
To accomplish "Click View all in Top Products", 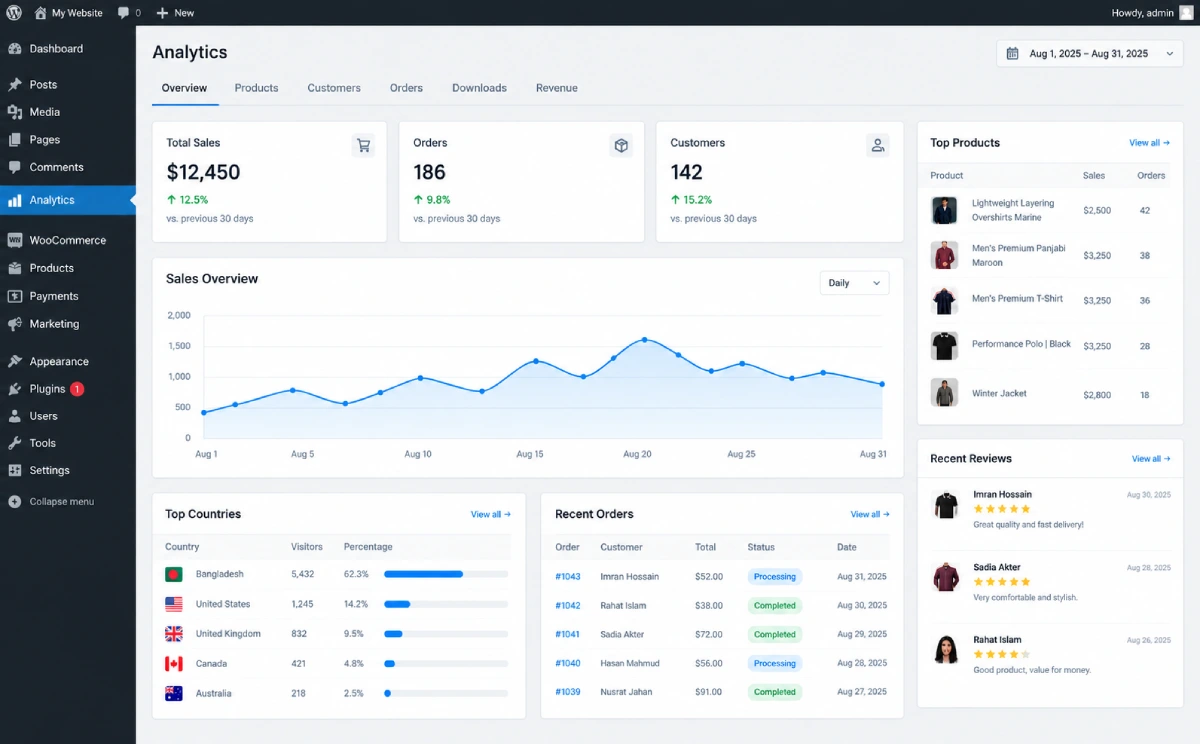I will click(x=1149, y=143).
